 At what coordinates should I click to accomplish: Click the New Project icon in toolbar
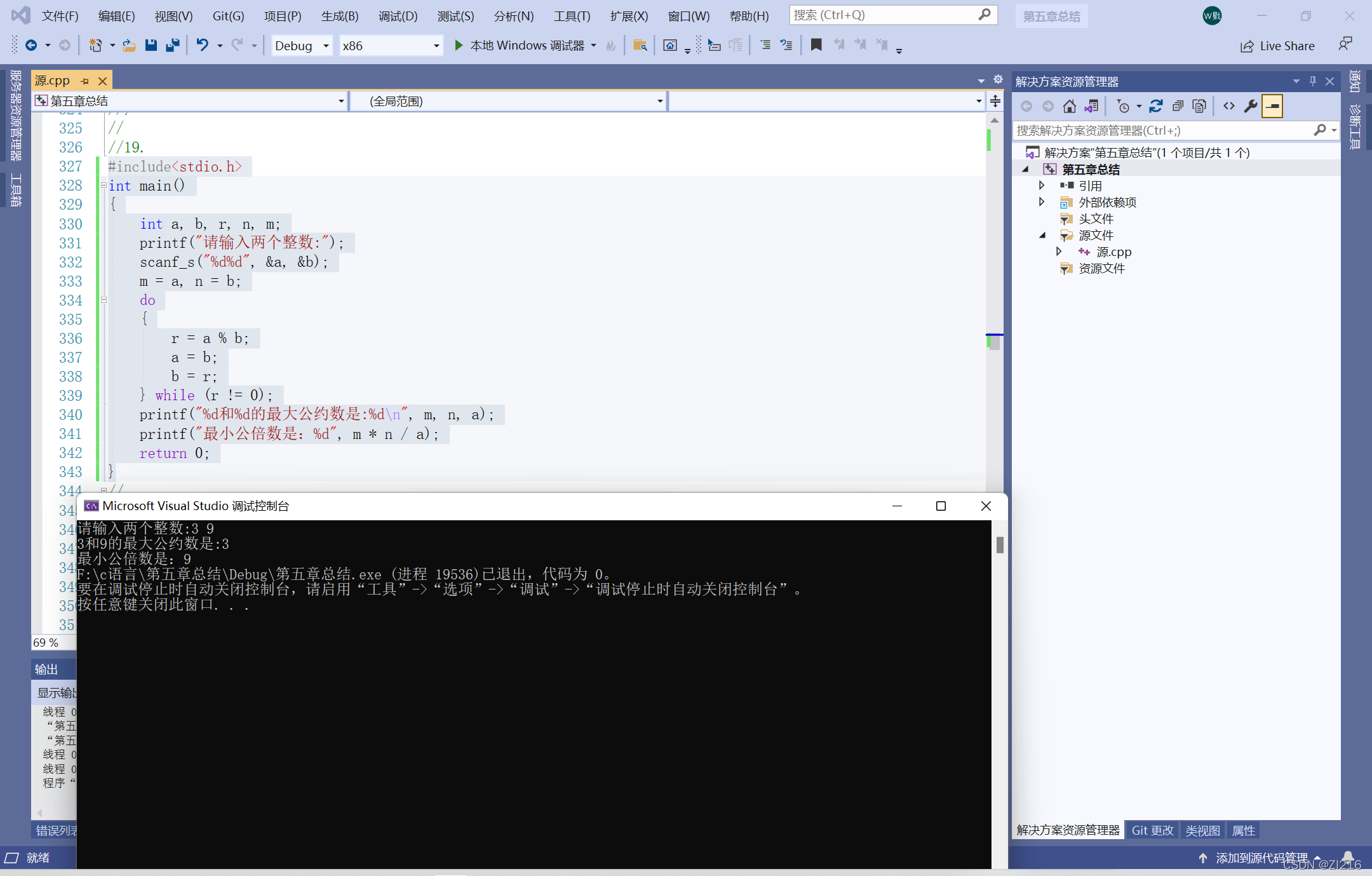point(95,45)
